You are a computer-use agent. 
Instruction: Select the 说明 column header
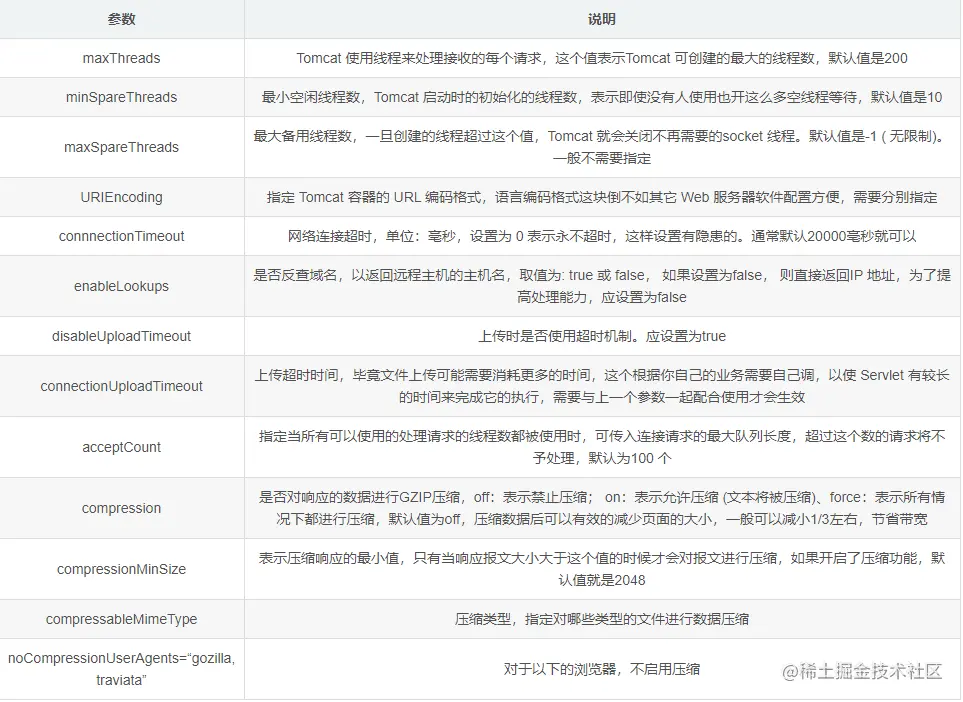pyautogui.click(x=602, y=19)
